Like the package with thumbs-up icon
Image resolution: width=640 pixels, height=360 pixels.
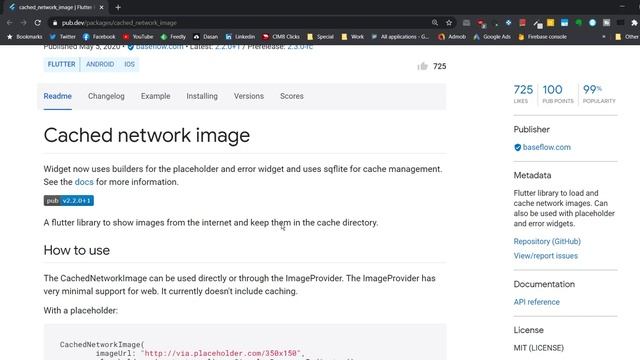[422, 66]
